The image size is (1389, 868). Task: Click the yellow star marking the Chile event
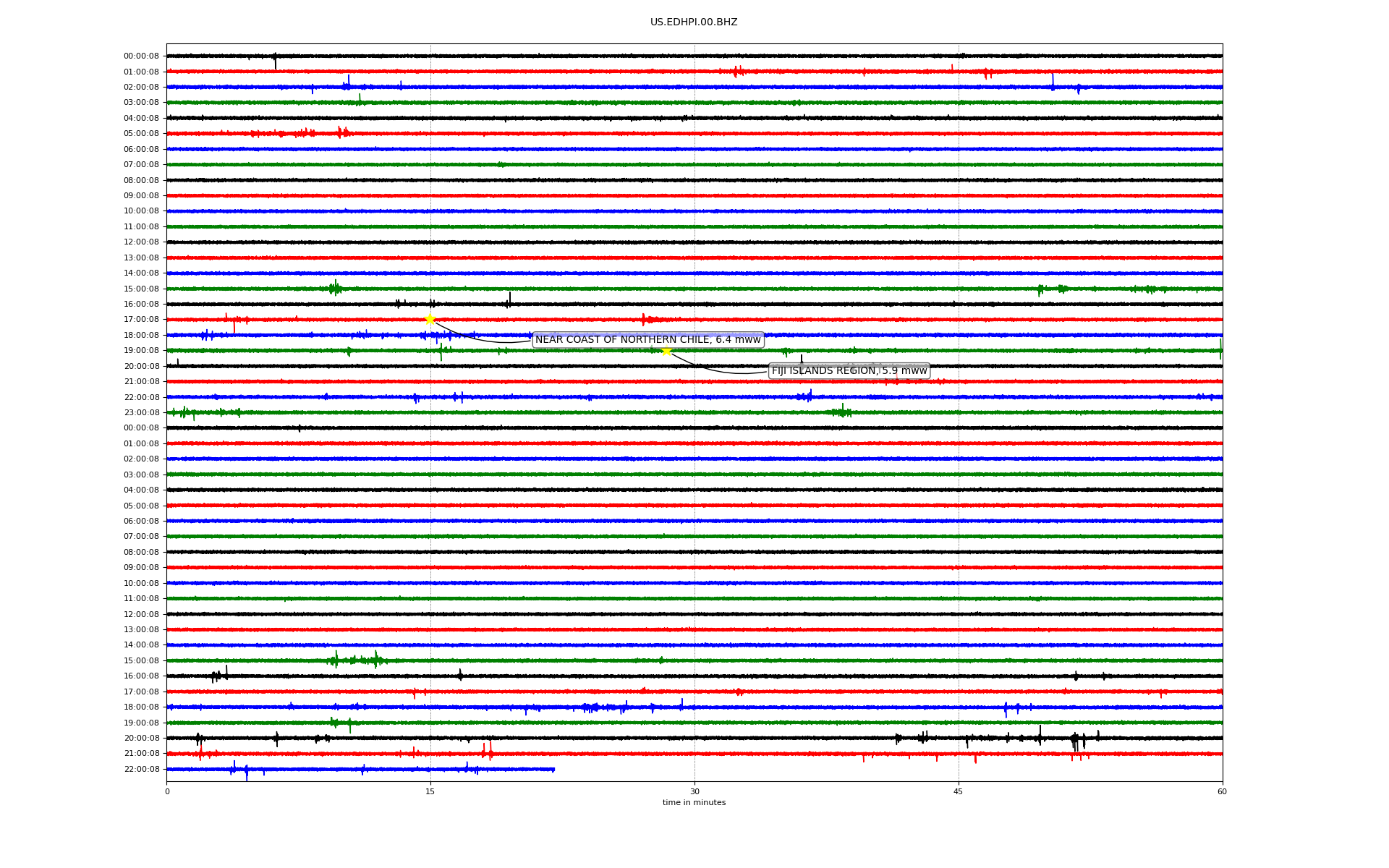click(x=430, y=320)
